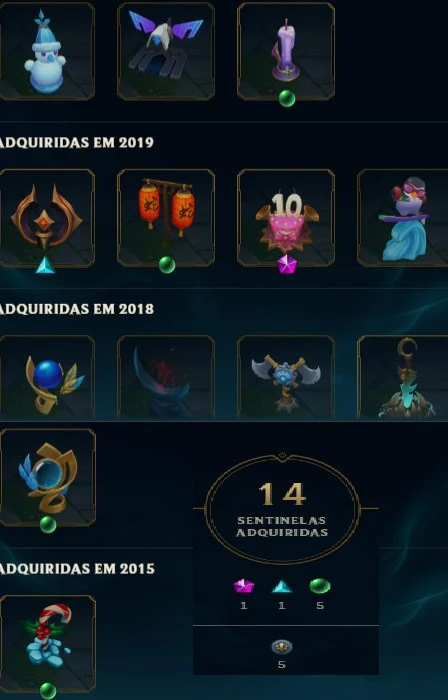
Task: Select the crossed battle axes ward
Action: tap(286, 377)
